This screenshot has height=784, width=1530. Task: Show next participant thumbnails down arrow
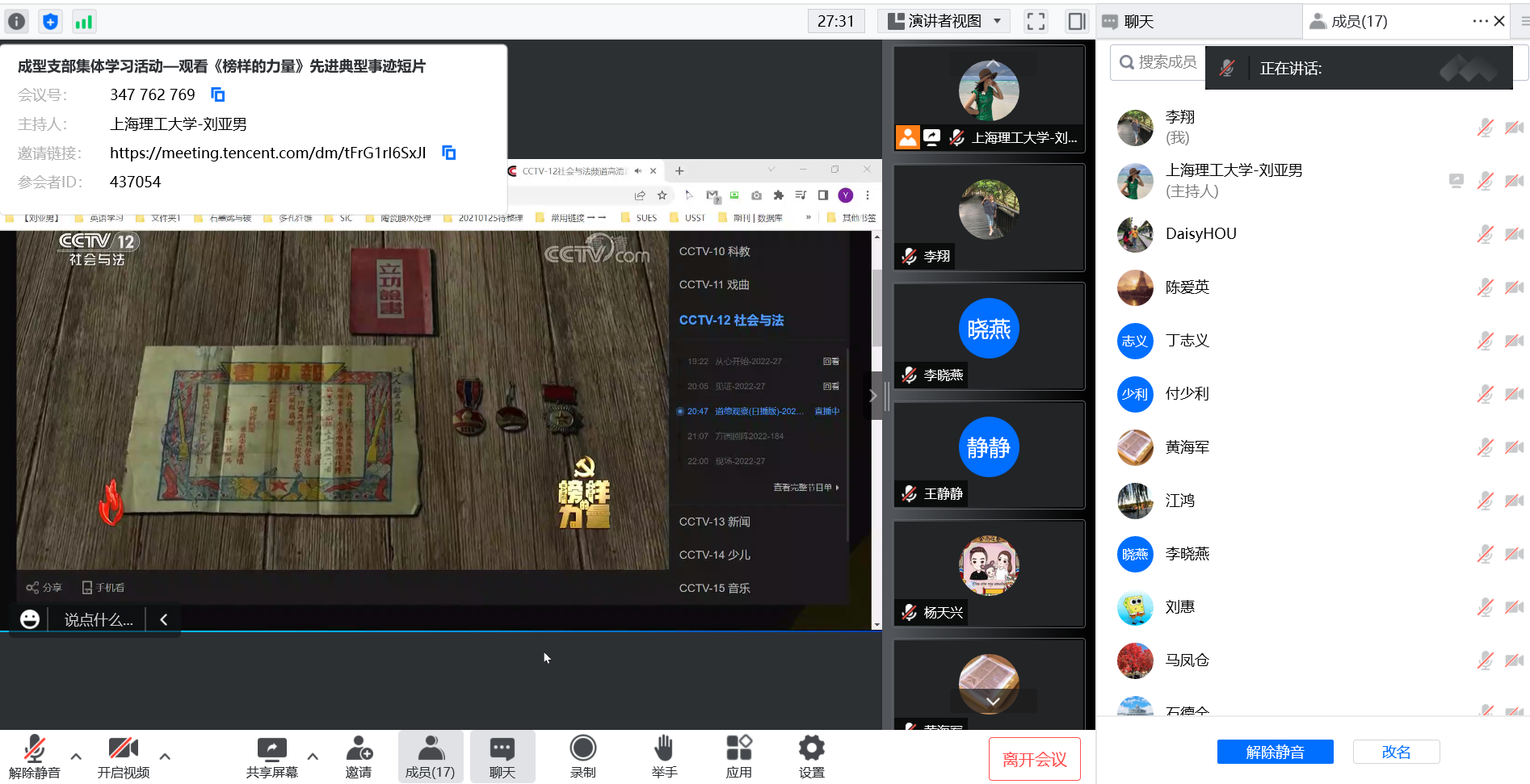(x=993, y=701)
